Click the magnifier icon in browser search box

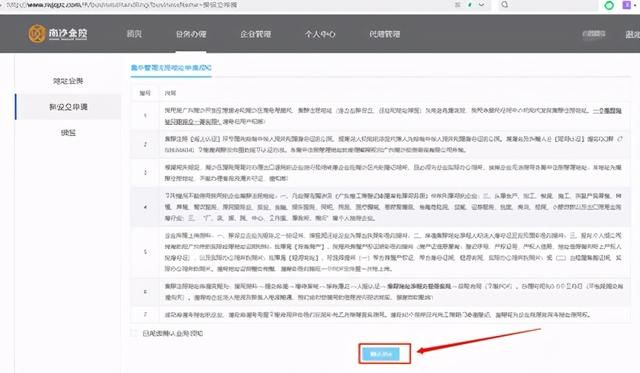click(x=505, y=5)
